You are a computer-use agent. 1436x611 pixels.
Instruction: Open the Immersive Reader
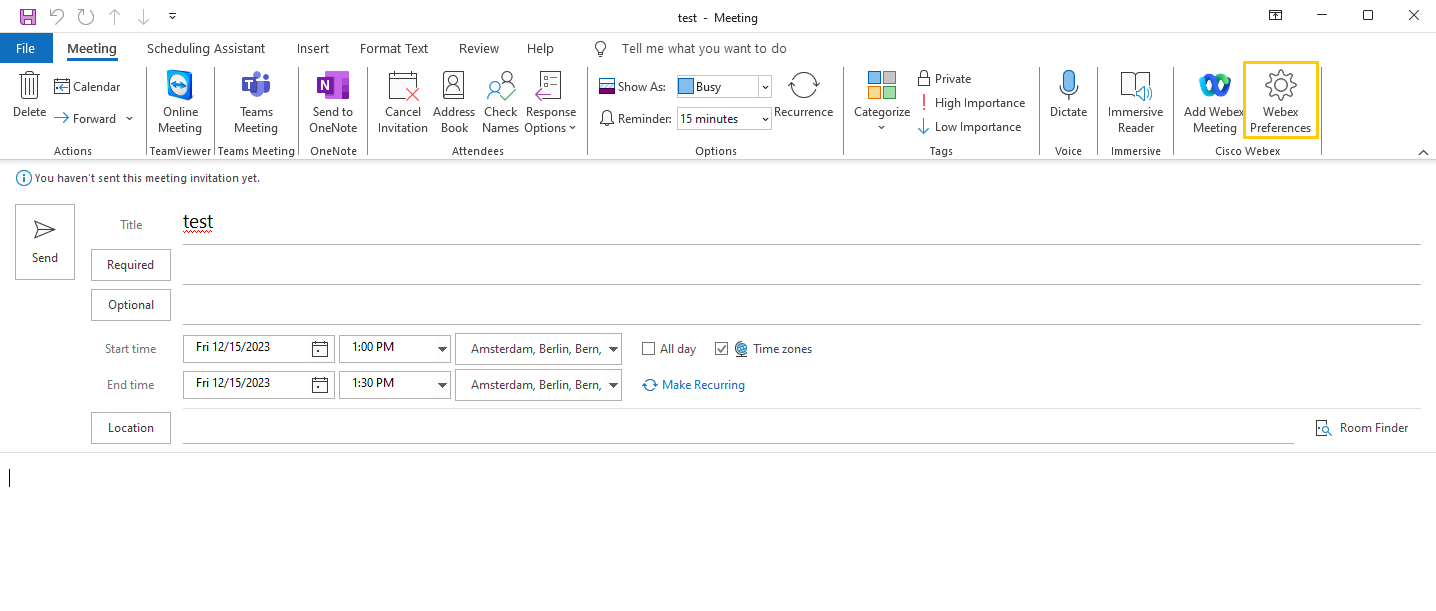(x=1135, y=87)
